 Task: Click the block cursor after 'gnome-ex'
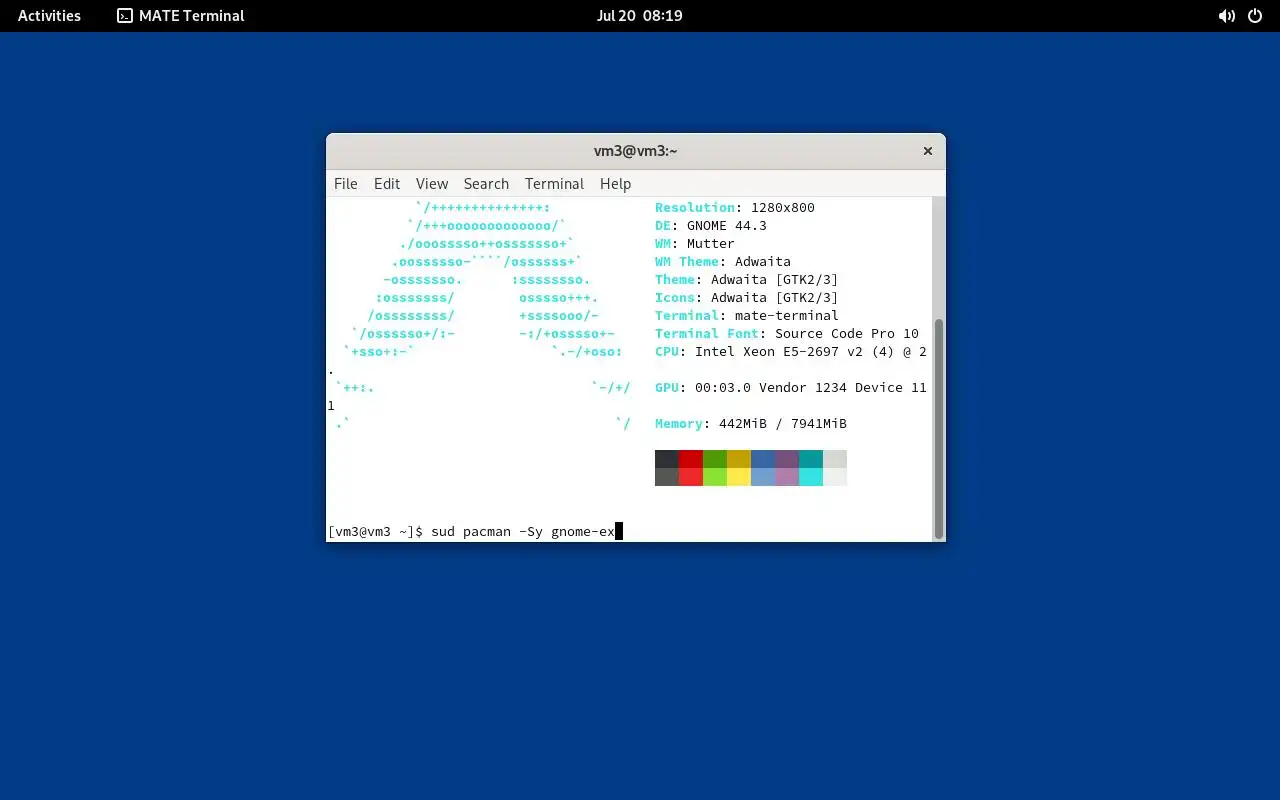point(619,532)
